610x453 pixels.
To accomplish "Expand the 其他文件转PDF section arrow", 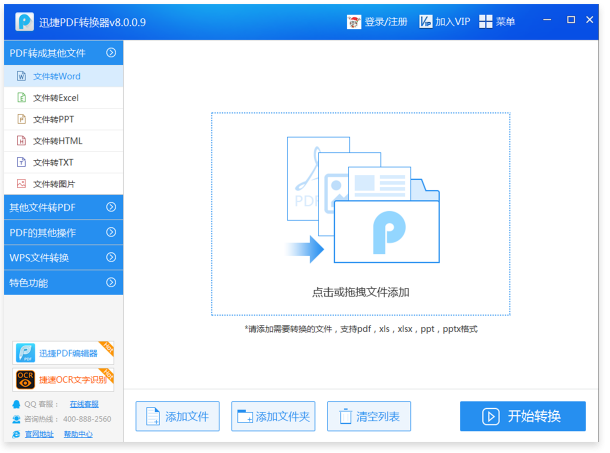I will tap(111, 207).
